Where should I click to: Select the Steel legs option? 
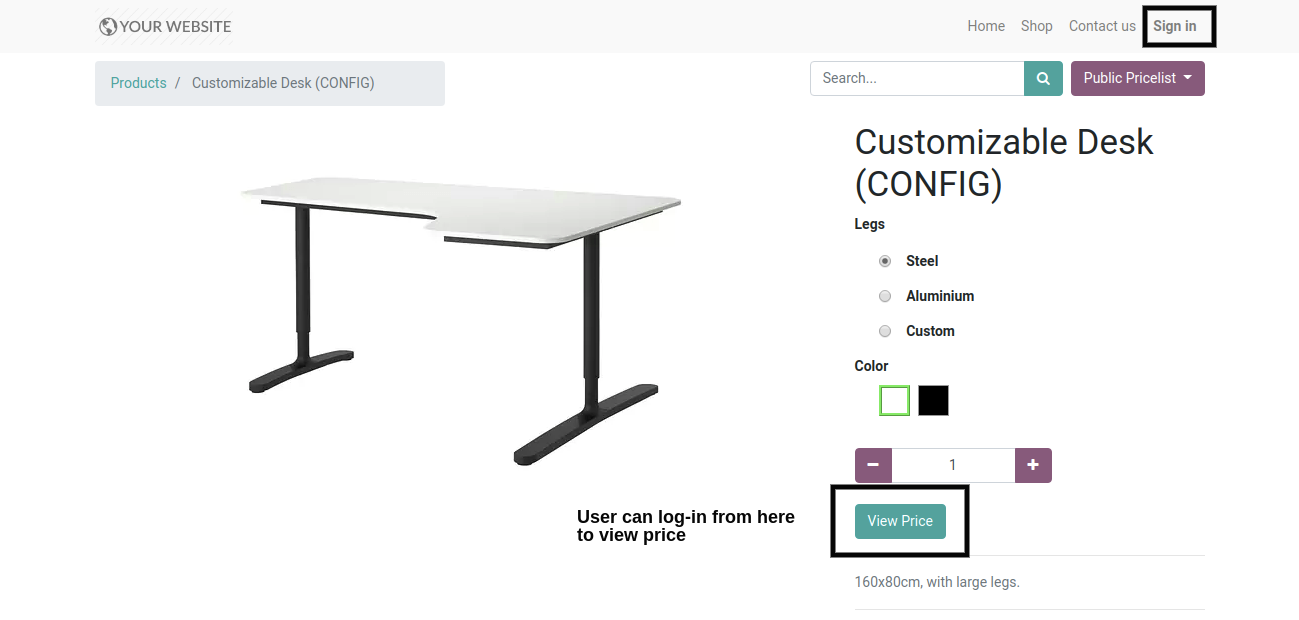tap(885, 261)
